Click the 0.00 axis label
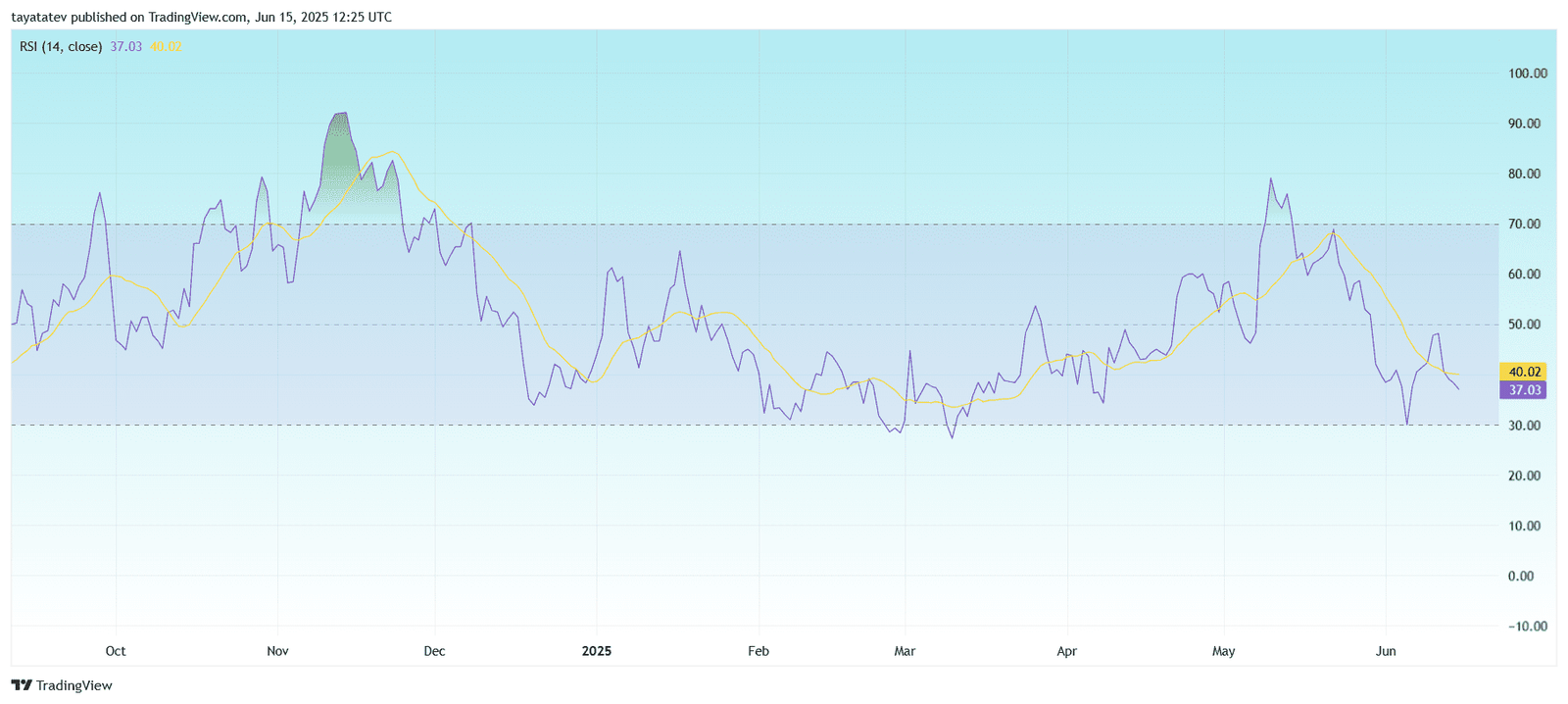This screenshot has width=1568, height=704. click(x=1521, y=576)
